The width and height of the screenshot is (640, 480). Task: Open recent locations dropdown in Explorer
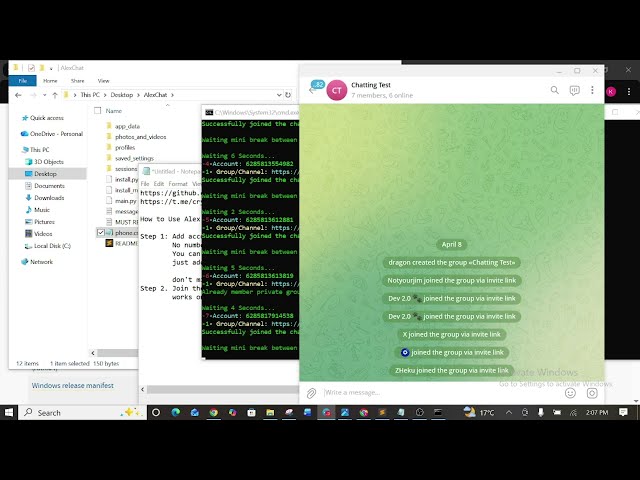coord(44,95)
